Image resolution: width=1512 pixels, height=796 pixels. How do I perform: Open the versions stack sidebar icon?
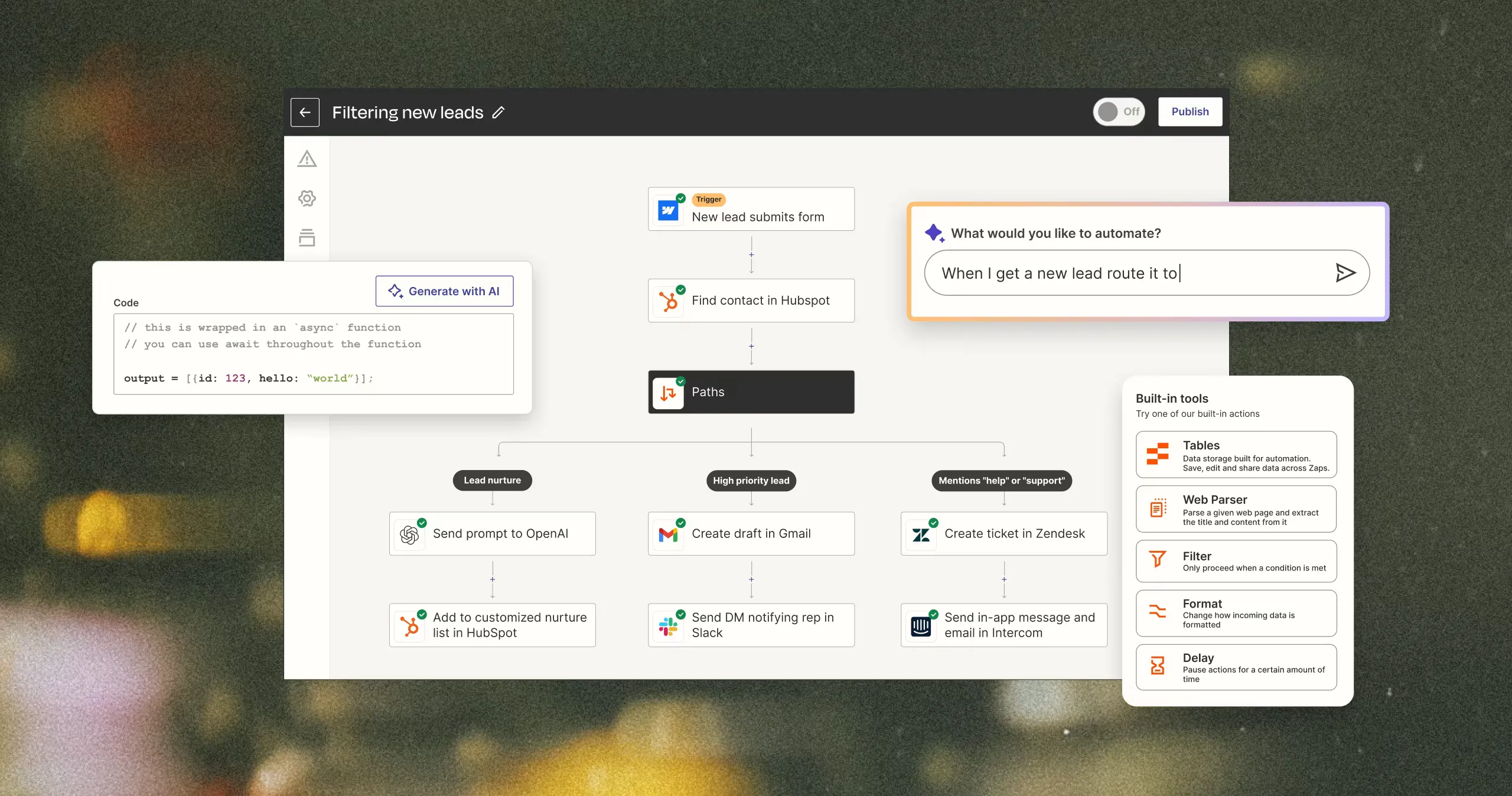coord(307,237)
